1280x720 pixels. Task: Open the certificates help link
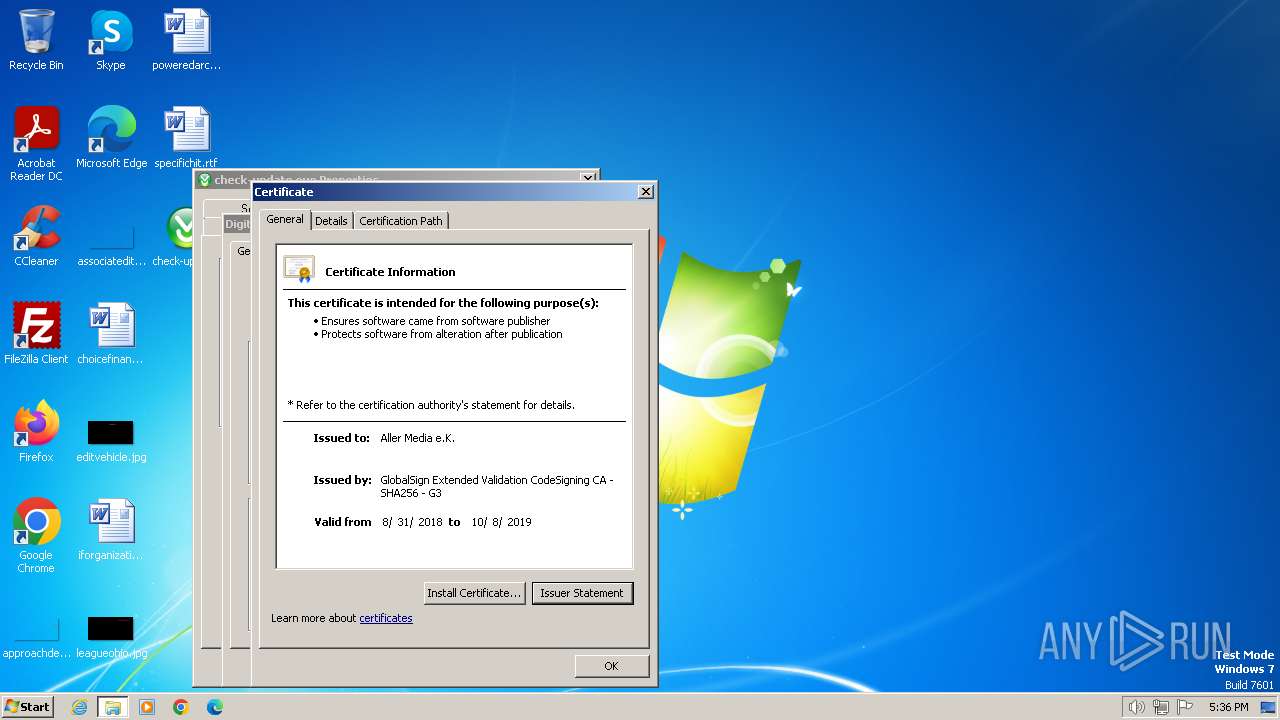(x=386, y=618)
